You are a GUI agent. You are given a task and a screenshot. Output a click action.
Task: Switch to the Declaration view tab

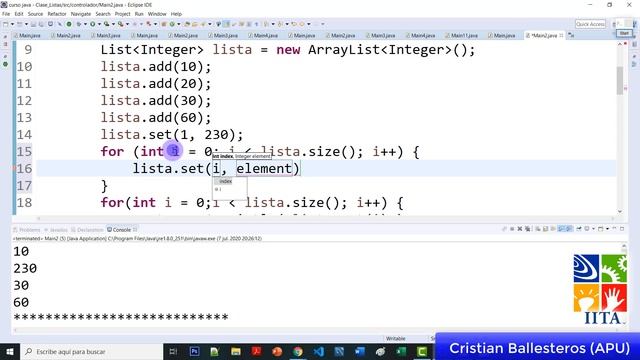click(87, 230)
